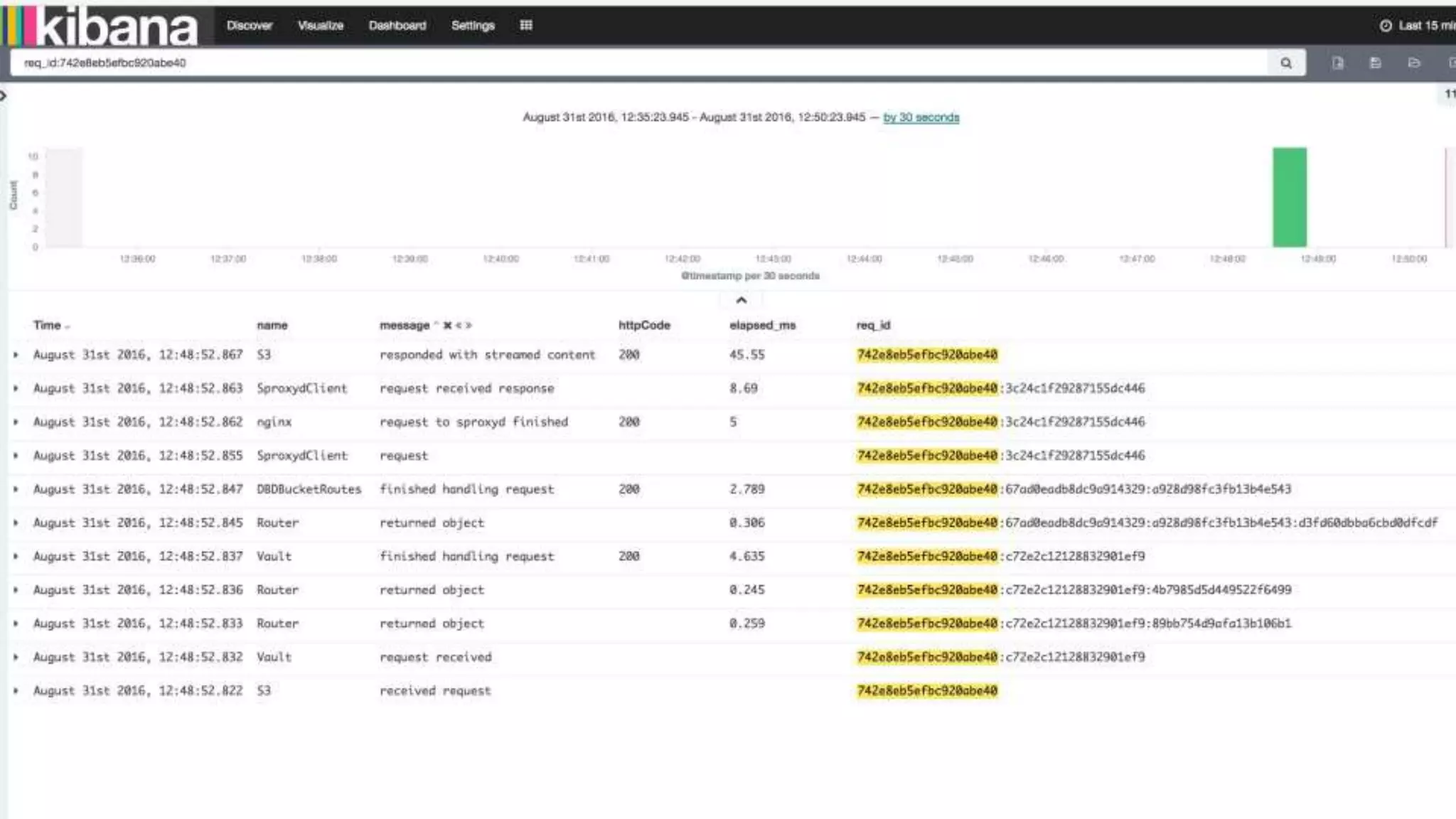This screenshot has width=1456, height=819.
Task: Open the Settings tab
Action: pyautogui.click(x=473, y=26)
